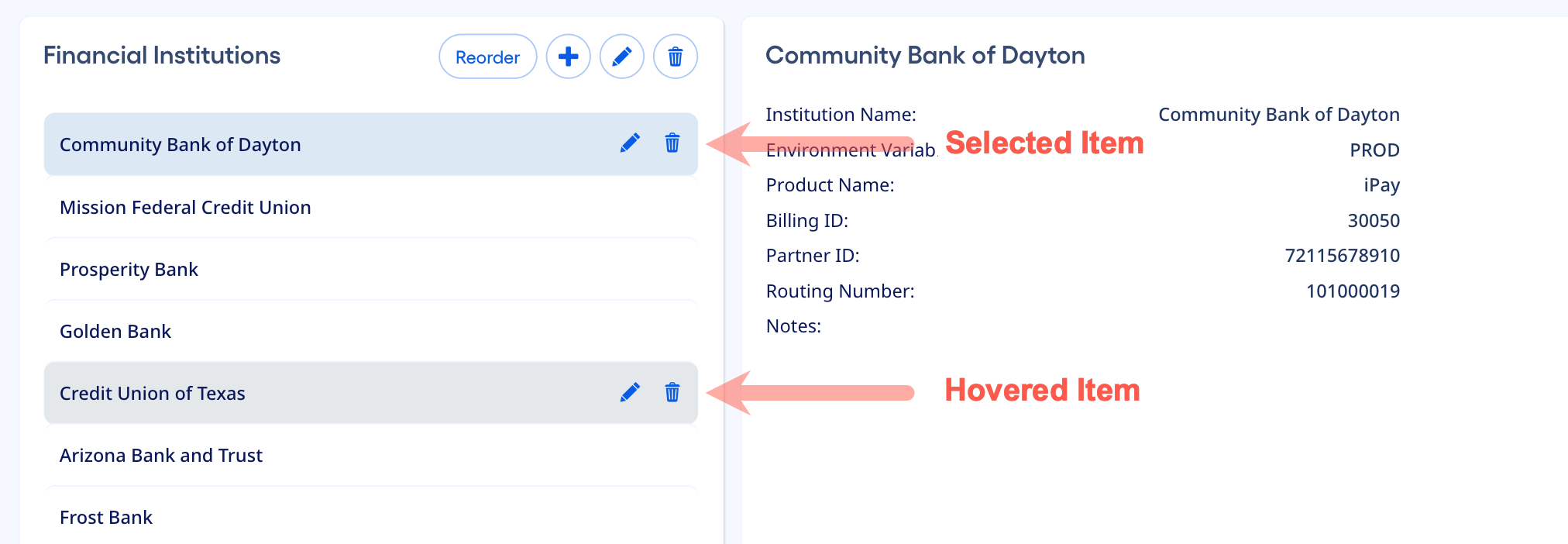Delete Community Bank of Dayton via row trash
This screenshot has height=544, width=1568.
(x=672, y=143)
